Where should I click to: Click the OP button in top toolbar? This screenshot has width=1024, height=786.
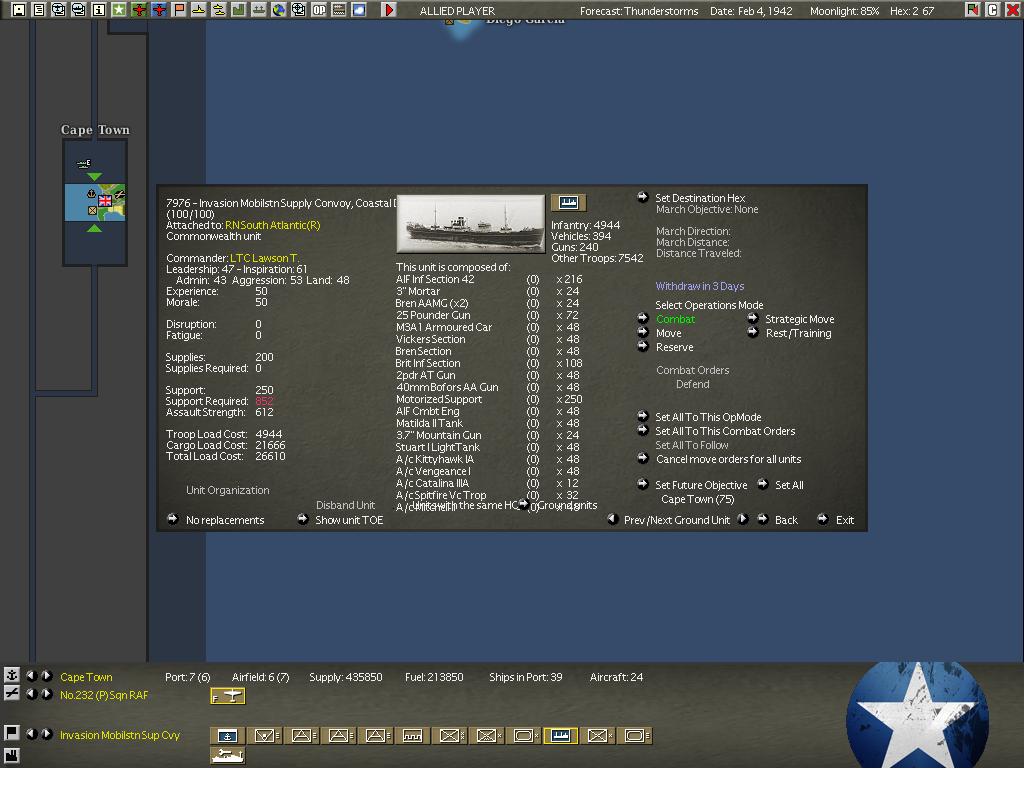pos(319,10)
